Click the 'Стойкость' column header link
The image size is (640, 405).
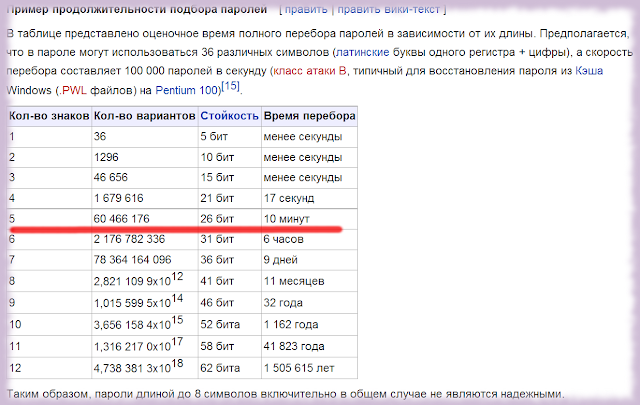(x=229, y=116)
